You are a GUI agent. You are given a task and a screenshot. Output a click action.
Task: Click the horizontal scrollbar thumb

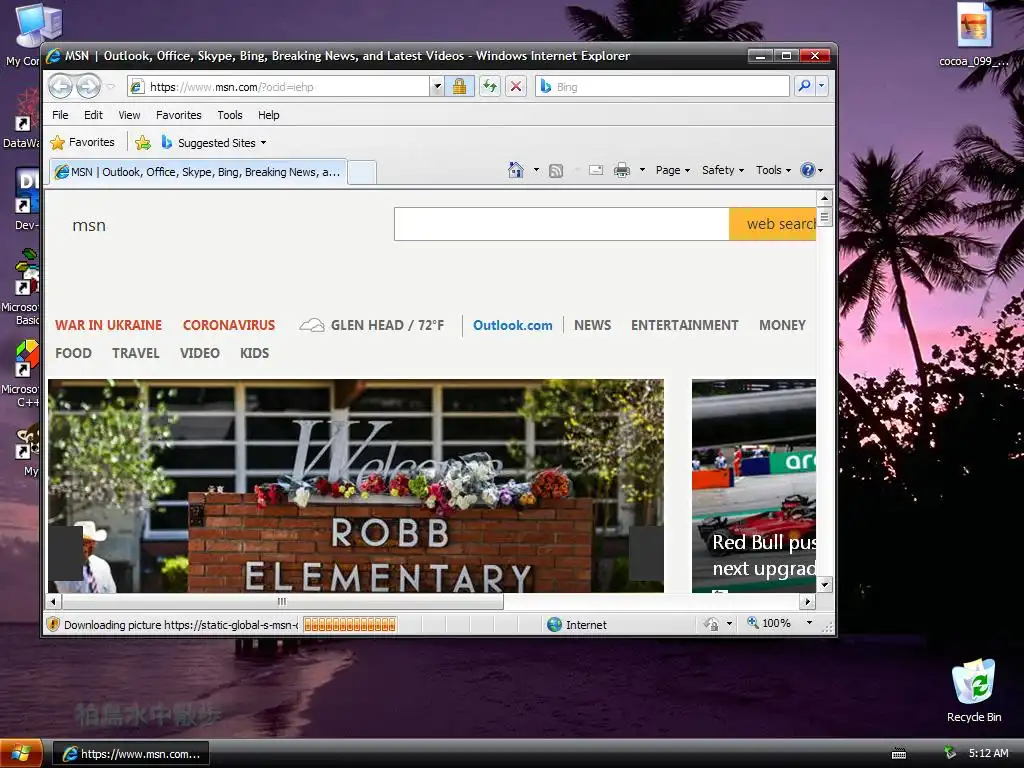tap(282, 601)
